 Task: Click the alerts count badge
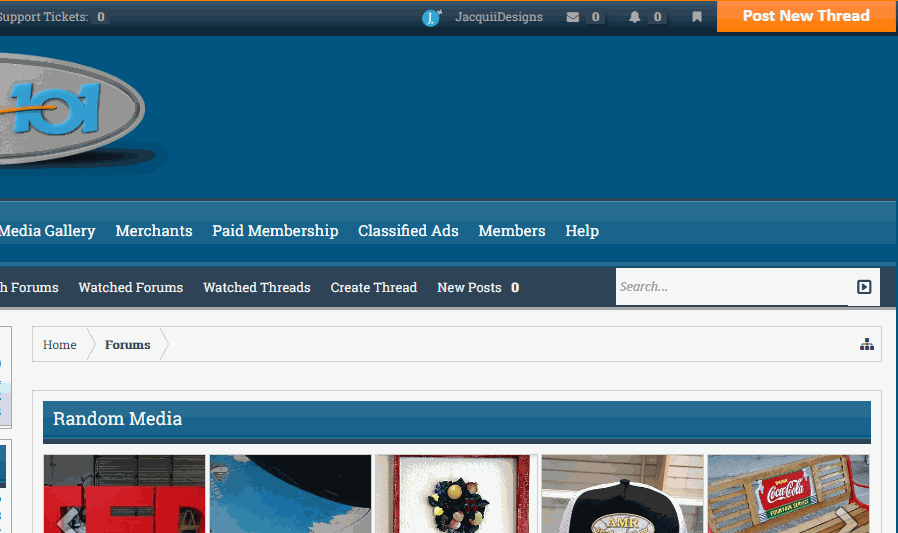tap(657, 17)
